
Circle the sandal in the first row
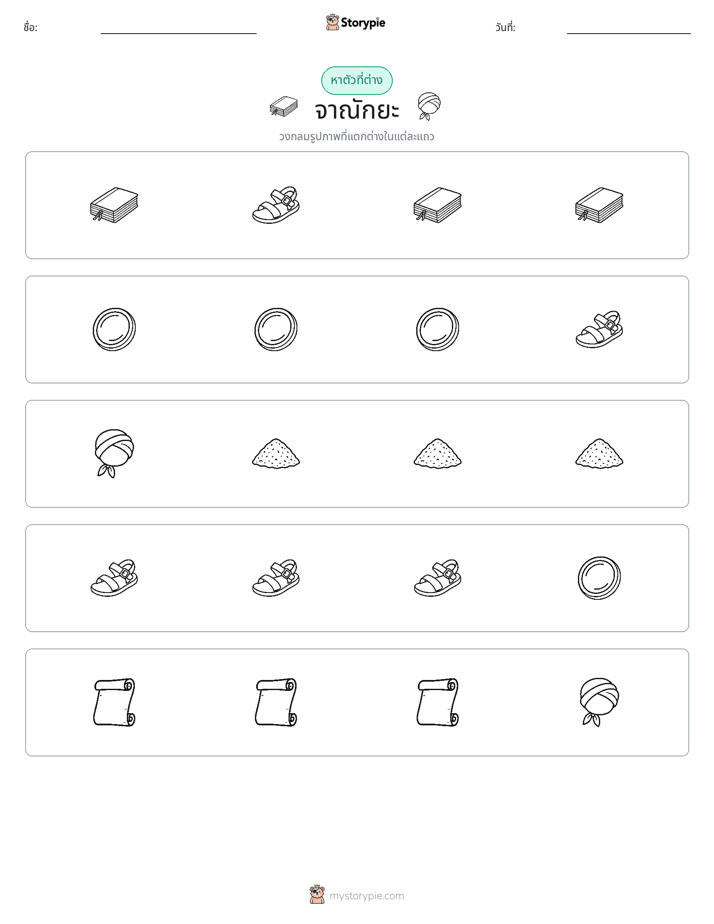tap(276, 205)
